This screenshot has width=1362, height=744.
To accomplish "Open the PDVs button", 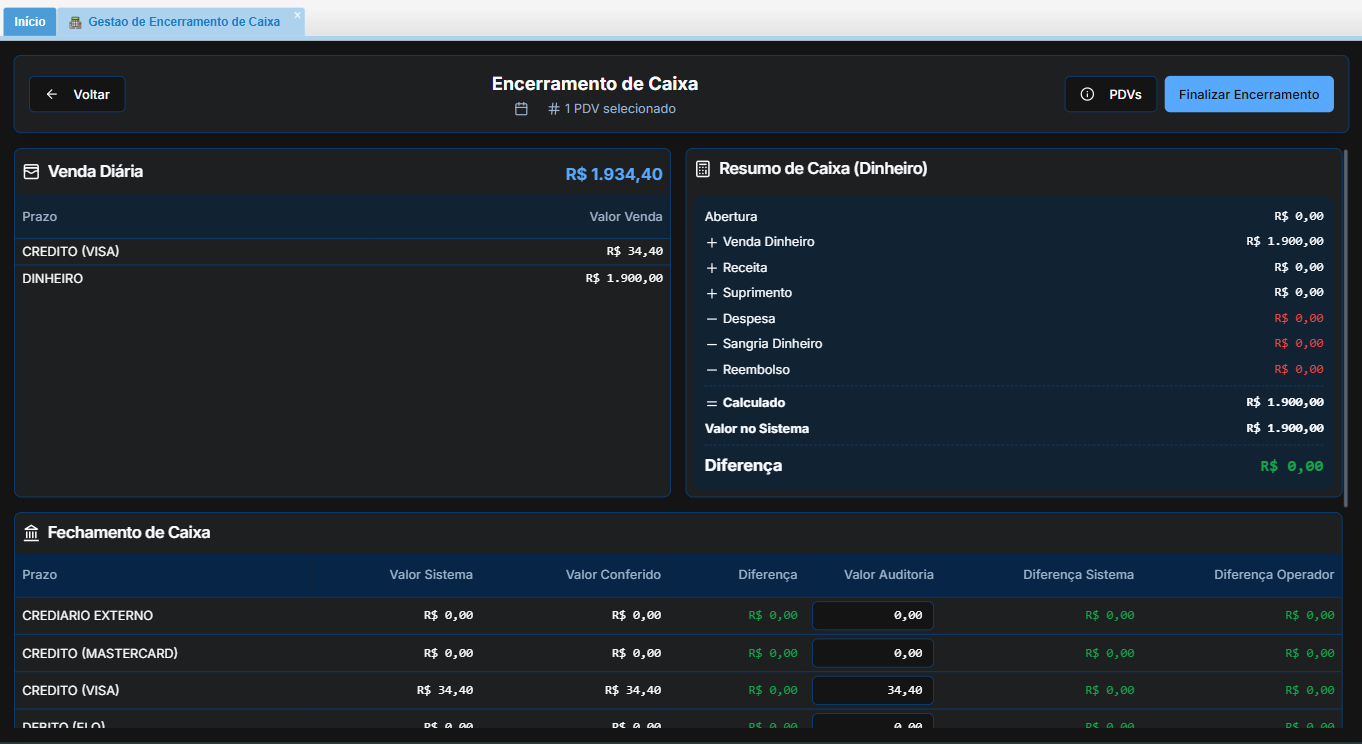I will click(1111, 94).
